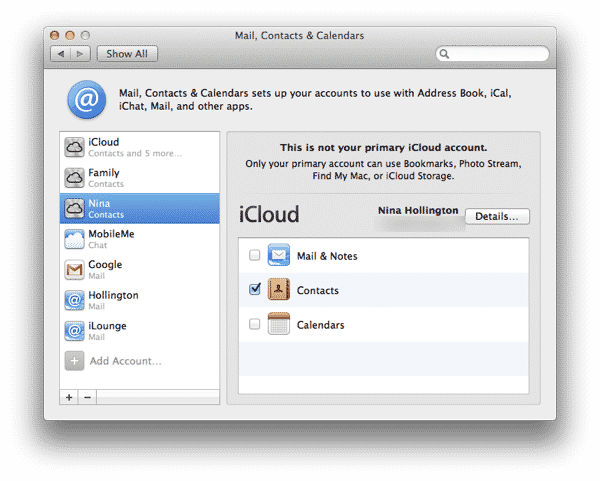The width and height of the screenshot is (600, 481).
Task: Click the Contacts address book icon
Action: click(279, 289)
